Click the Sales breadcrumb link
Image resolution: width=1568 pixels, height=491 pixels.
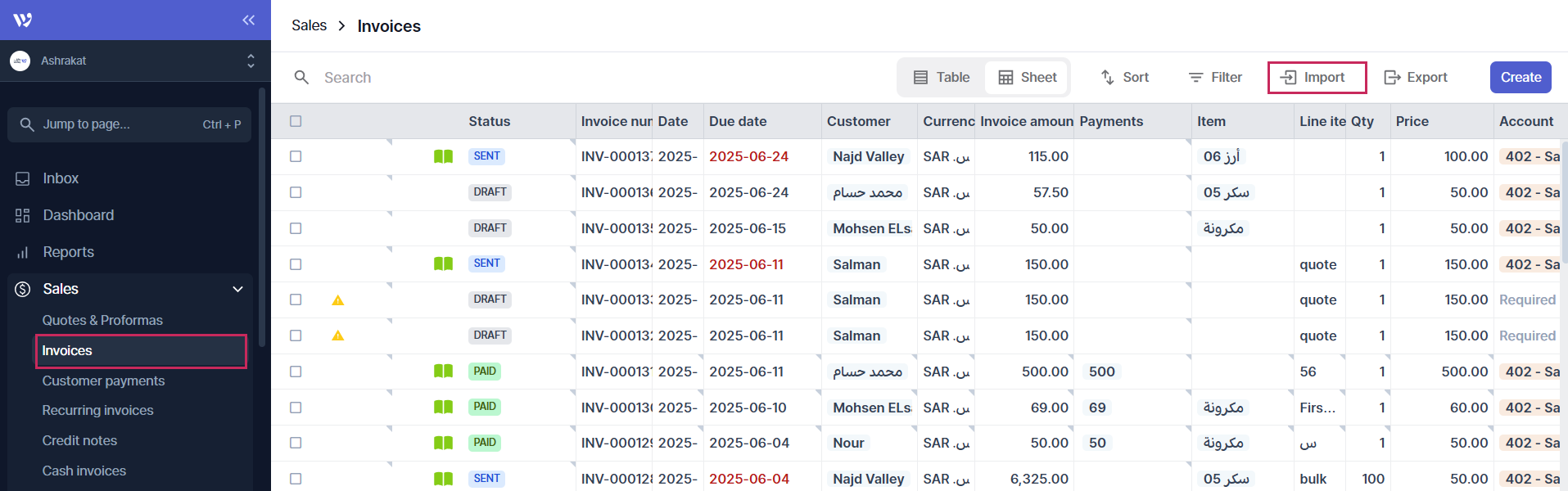coord(309,25)
